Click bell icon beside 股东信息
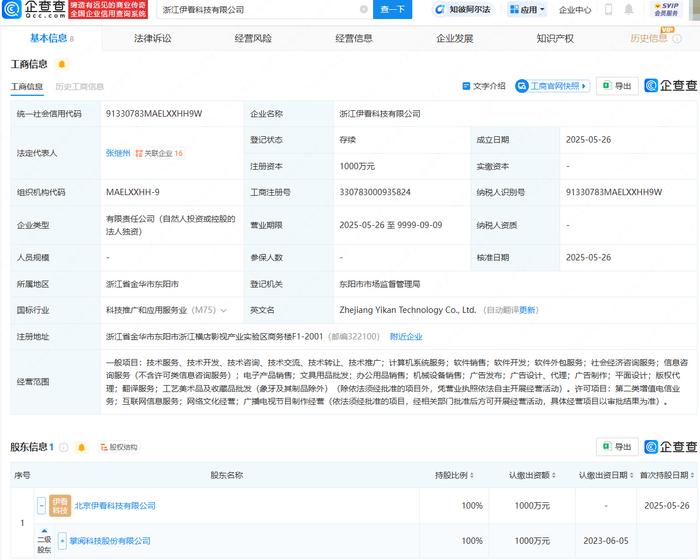 click(82, 447)
